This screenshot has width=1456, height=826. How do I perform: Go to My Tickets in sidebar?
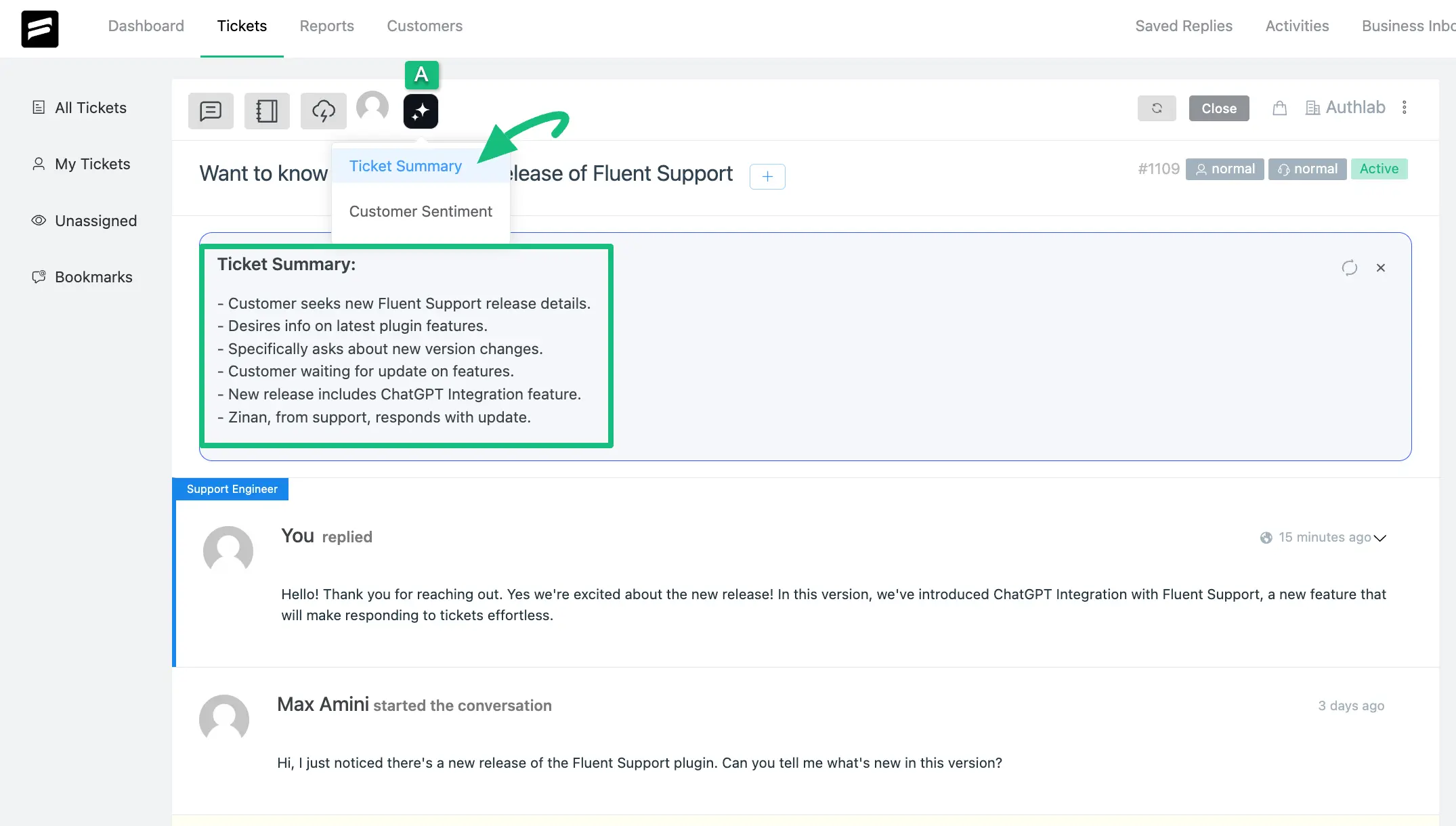pos(81,164)
